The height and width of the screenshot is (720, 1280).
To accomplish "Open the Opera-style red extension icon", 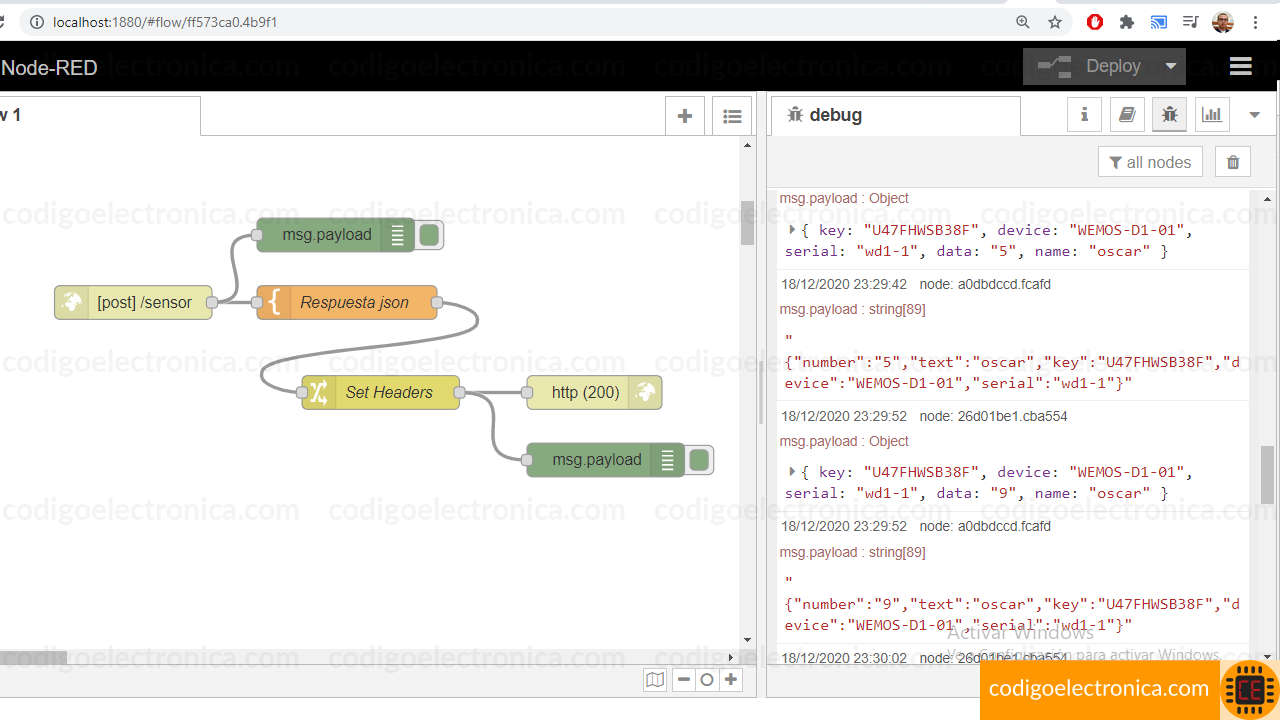I will coord(1095,22).
